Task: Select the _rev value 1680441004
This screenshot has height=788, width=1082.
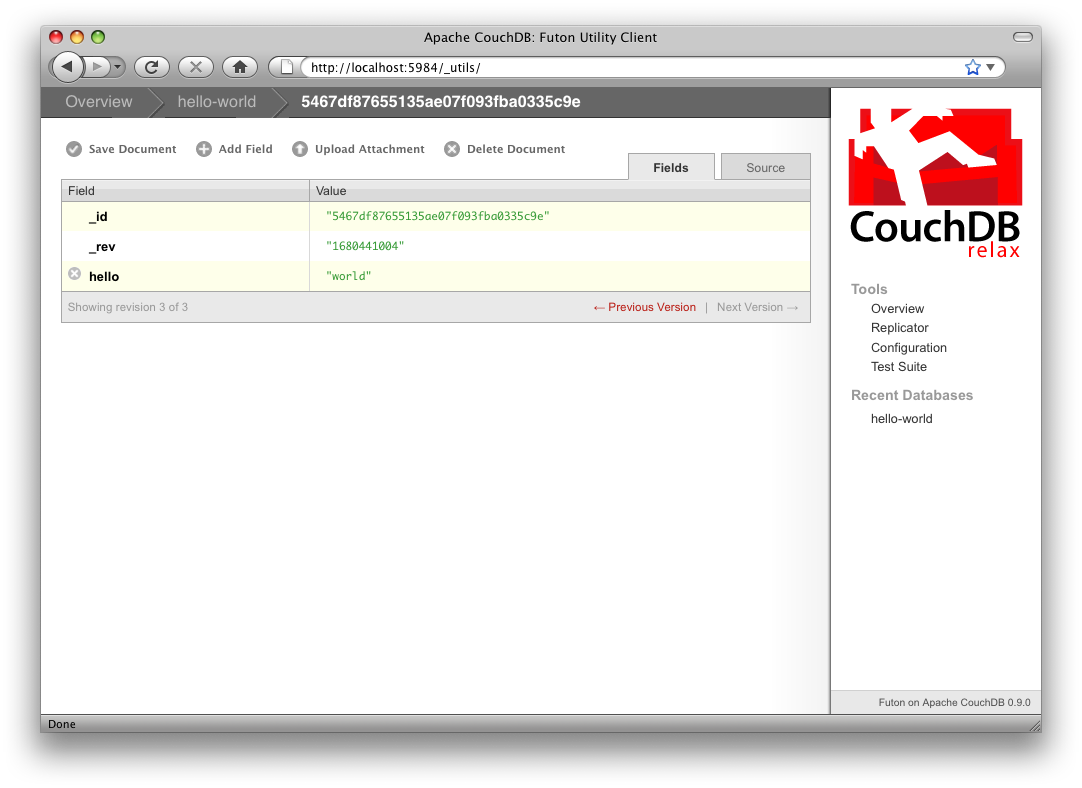Action: click(365, 246)
